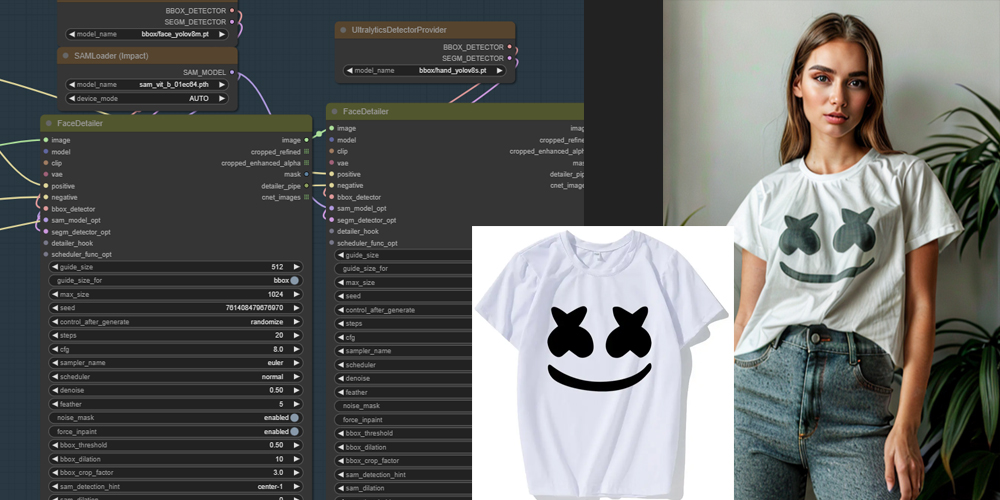Click the SAM_MODEL output socket
This screenshot has height=500, width=1000.
(x=232, y=73)
